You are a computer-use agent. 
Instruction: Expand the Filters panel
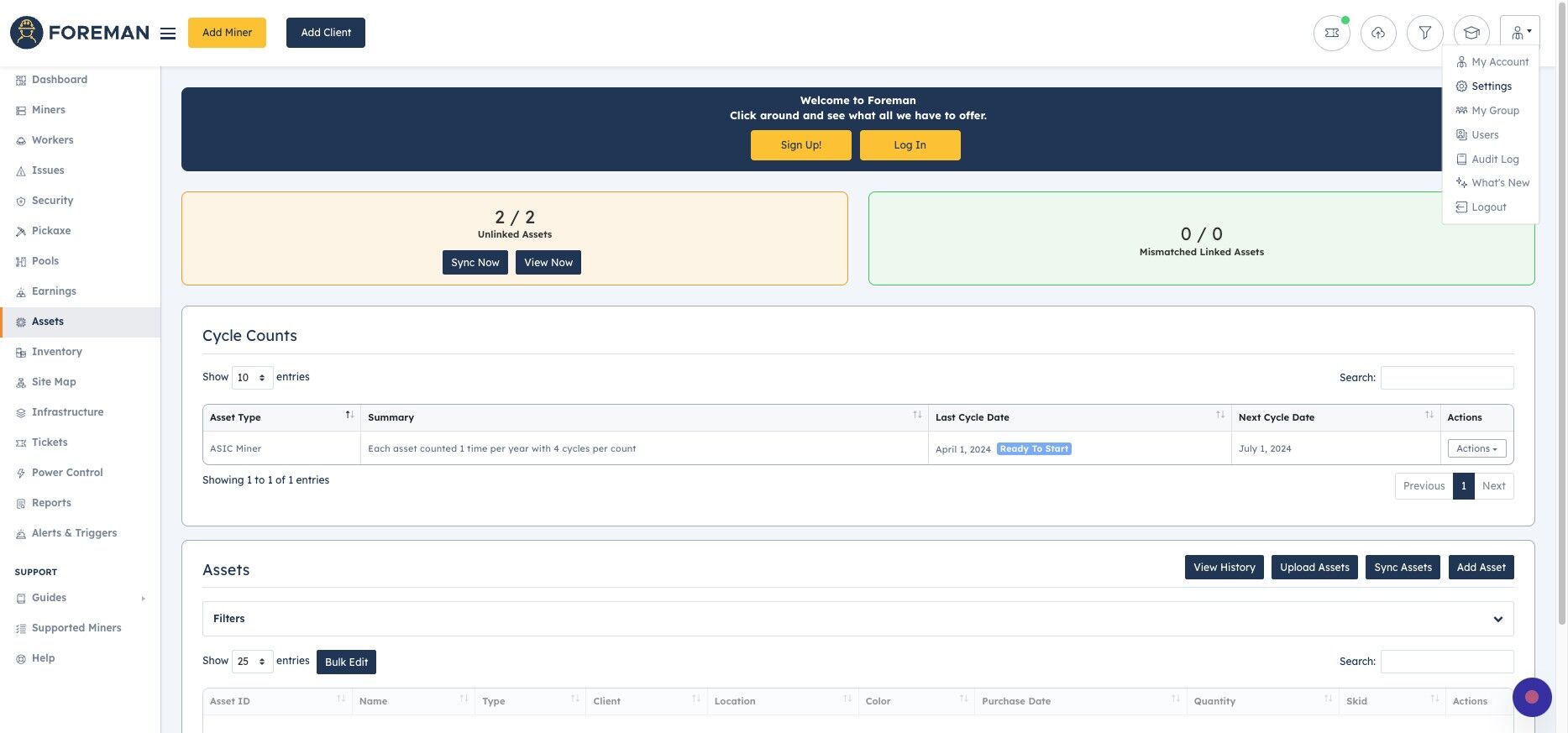click(x=857, y=619)
